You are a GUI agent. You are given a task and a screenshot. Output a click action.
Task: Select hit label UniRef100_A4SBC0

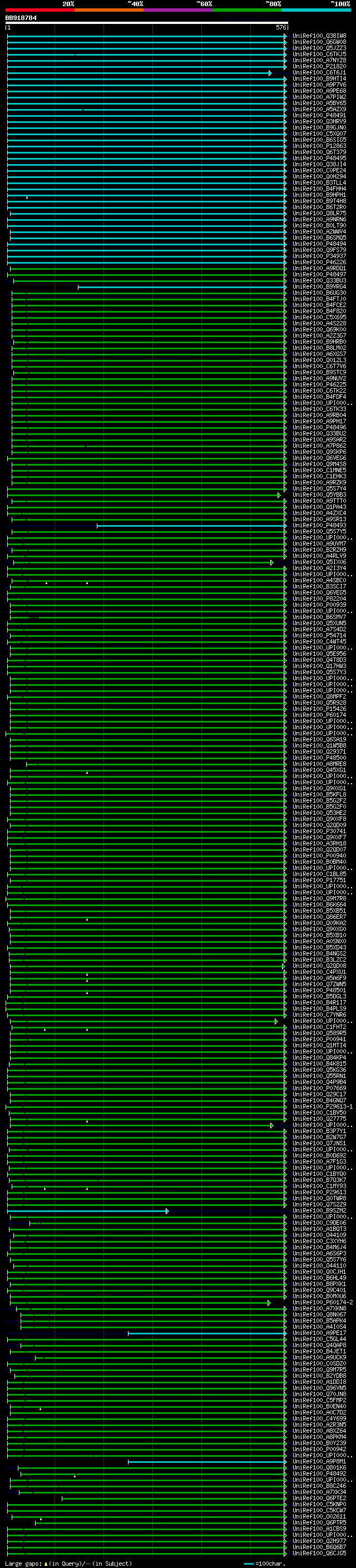319,581
